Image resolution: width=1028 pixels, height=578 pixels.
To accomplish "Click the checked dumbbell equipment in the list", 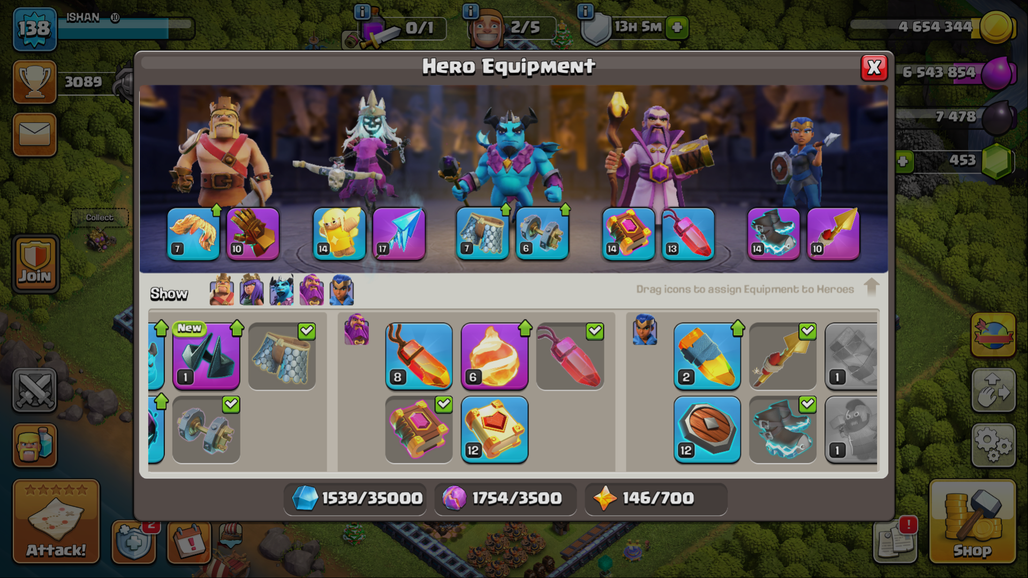I will click(206, 430).
